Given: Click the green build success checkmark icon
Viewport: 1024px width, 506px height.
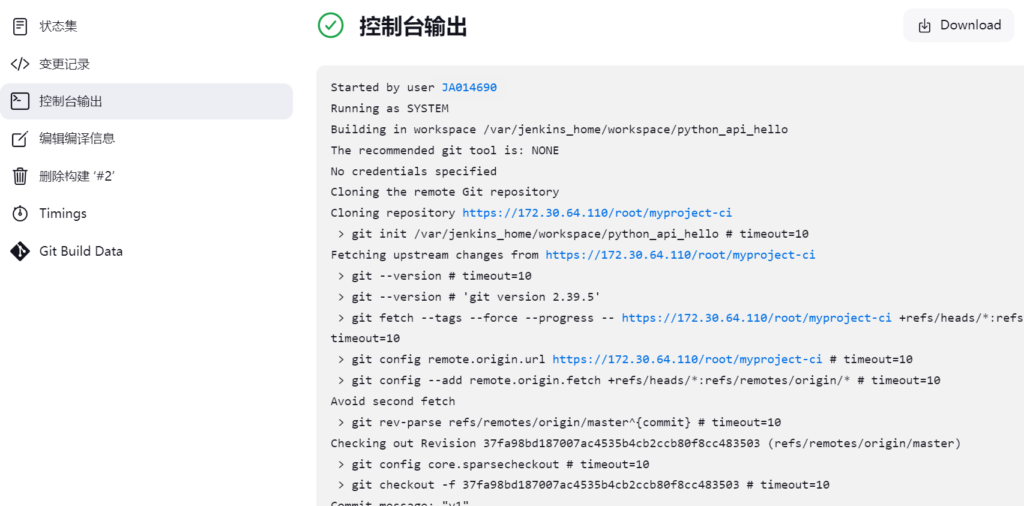Looking at the screenshot, I should 331,26.
